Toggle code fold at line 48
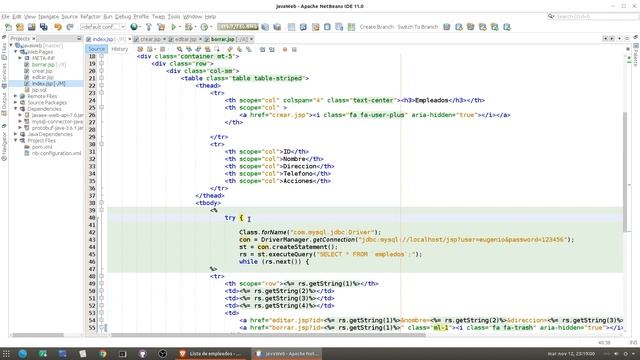The height and width of the screenshot is (360, 640). pyautogui.click(x=101, y=276)
